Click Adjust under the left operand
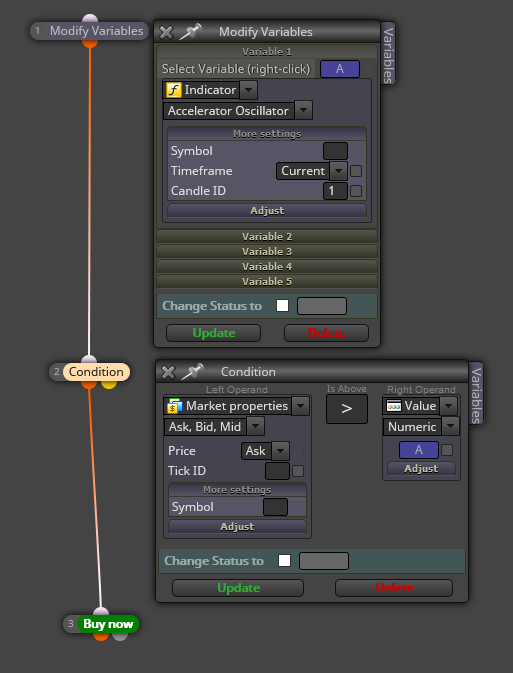The width and height of the screenshot is (513, 673). coord(237,526)
